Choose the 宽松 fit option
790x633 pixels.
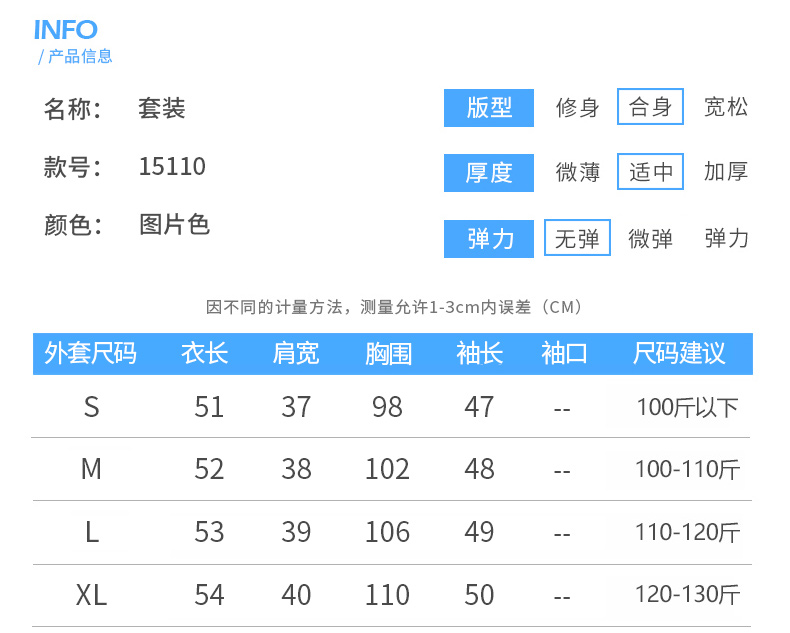(726, 107)
